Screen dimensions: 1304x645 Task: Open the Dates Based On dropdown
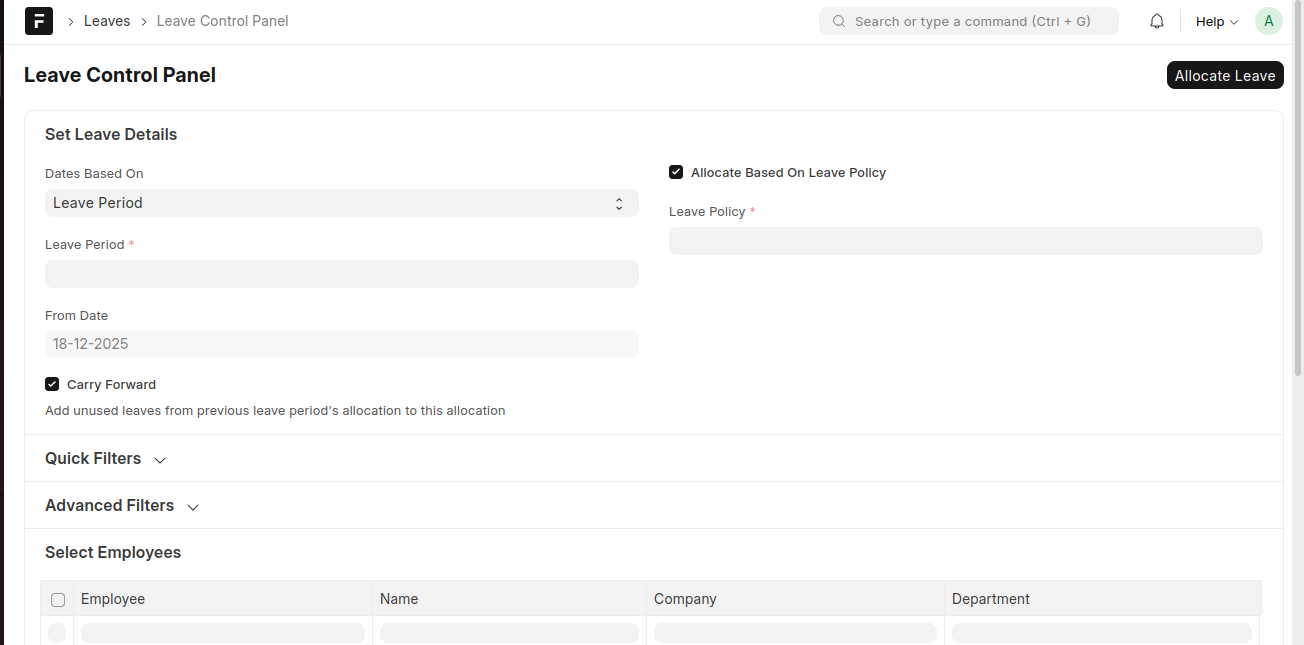click(x=341, y=203)
